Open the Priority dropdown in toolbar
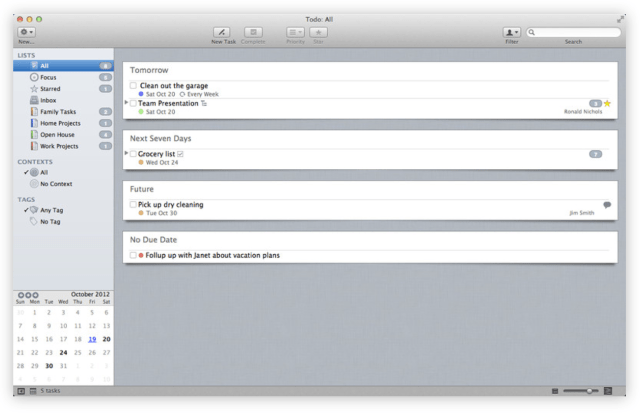Screen dimensions: 640x413 click(295, 32)
